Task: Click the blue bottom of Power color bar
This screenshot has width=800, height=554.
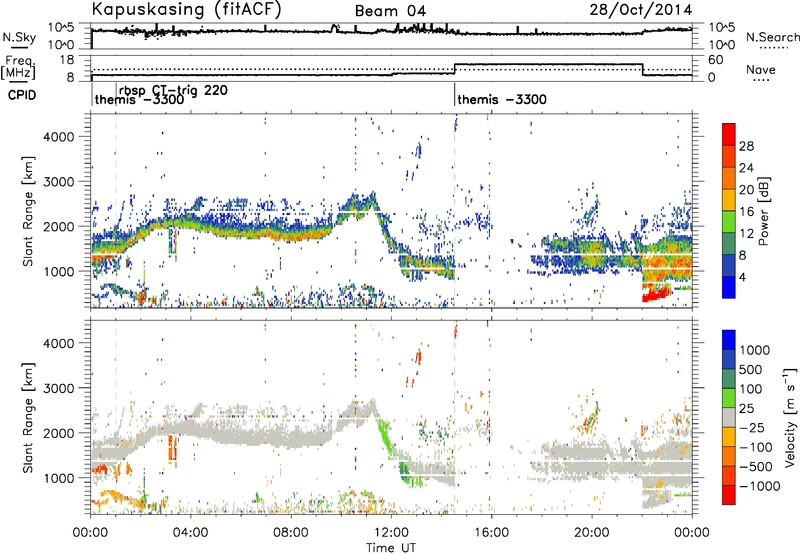Action: click(729, 288)
